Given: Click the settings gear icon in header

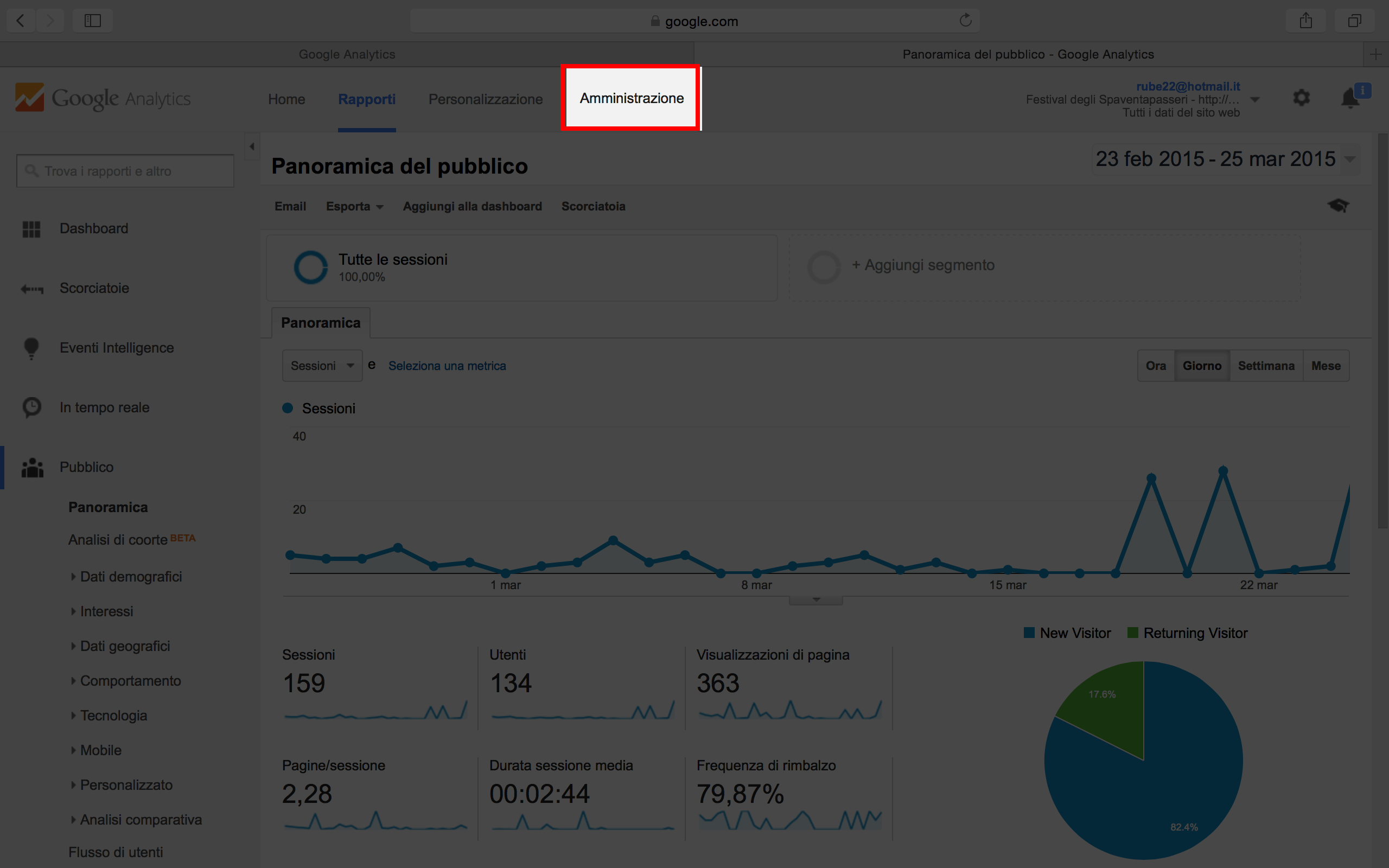Looking at the screenshot, I should (1301, 98).
